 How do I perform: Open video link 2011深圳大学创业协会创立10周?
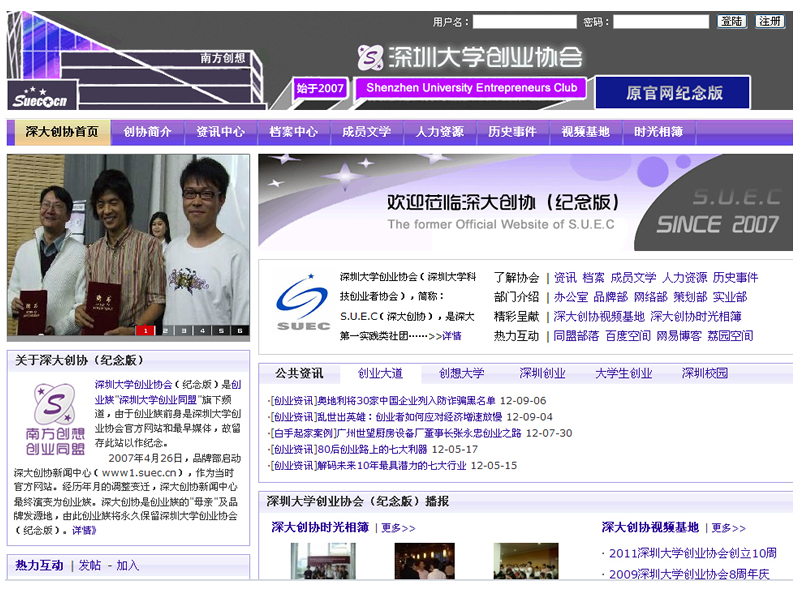692,553
